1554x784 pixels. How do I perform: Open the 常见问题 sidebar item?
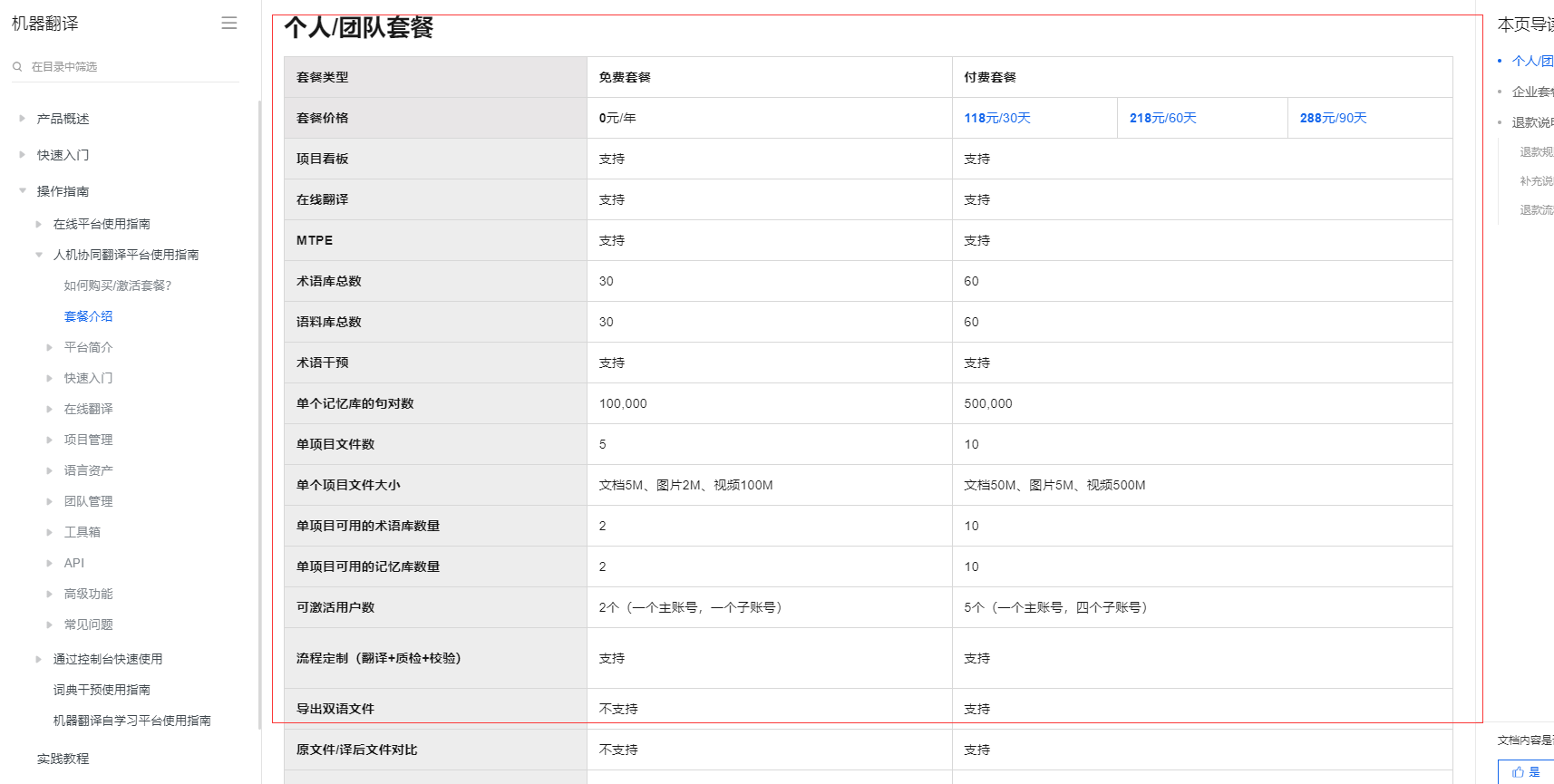point(89,624)
